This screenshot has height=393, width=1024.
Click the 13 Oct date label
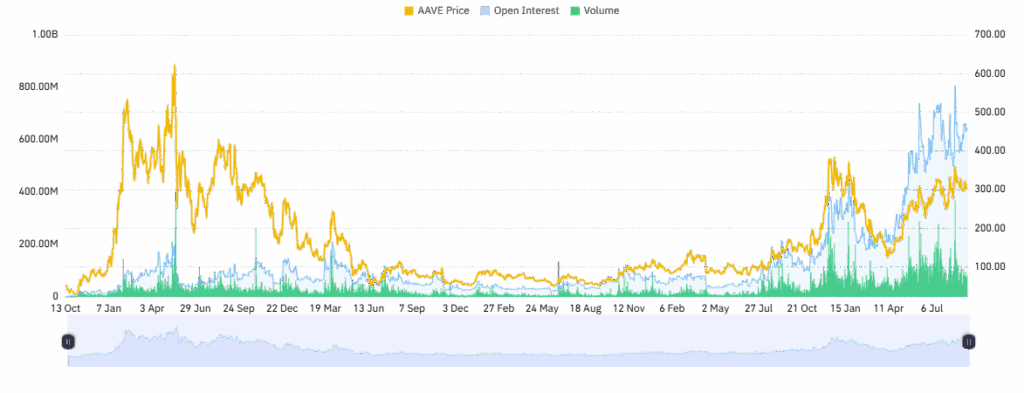pos(66,308)
